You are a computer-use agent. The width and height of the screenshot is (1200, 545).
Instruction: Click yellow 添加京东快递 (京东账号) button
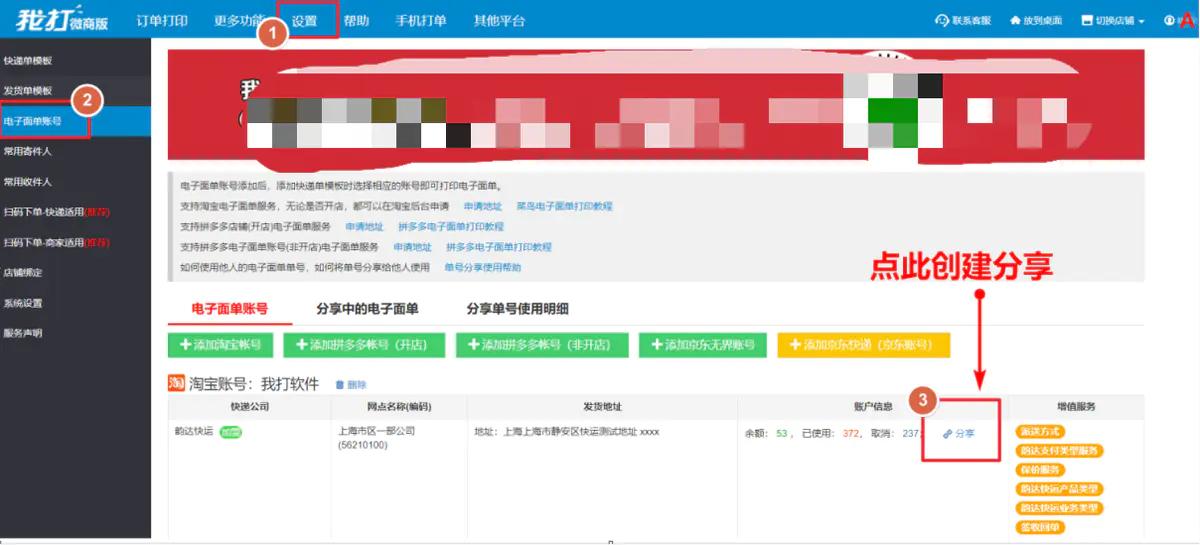tap(864, 345)
